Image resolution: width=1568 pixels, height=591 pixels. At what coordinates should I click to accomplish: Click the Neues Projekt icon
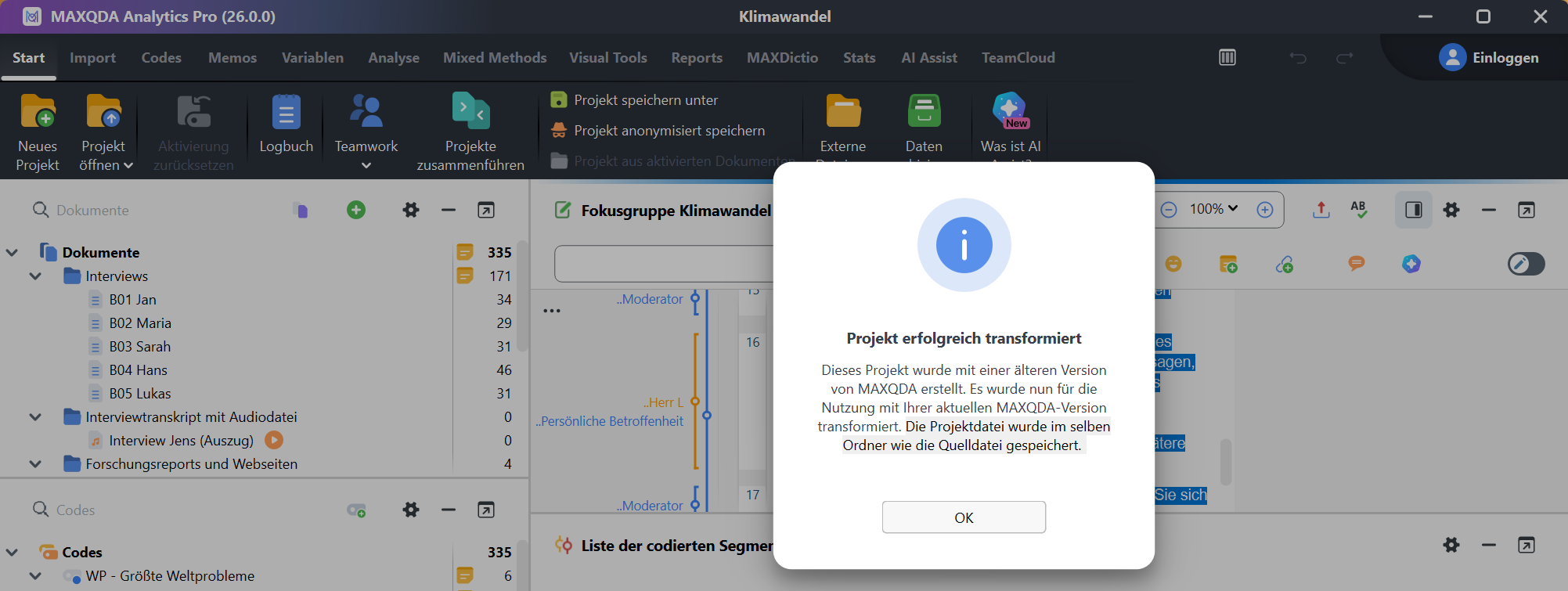pos(38,112)
